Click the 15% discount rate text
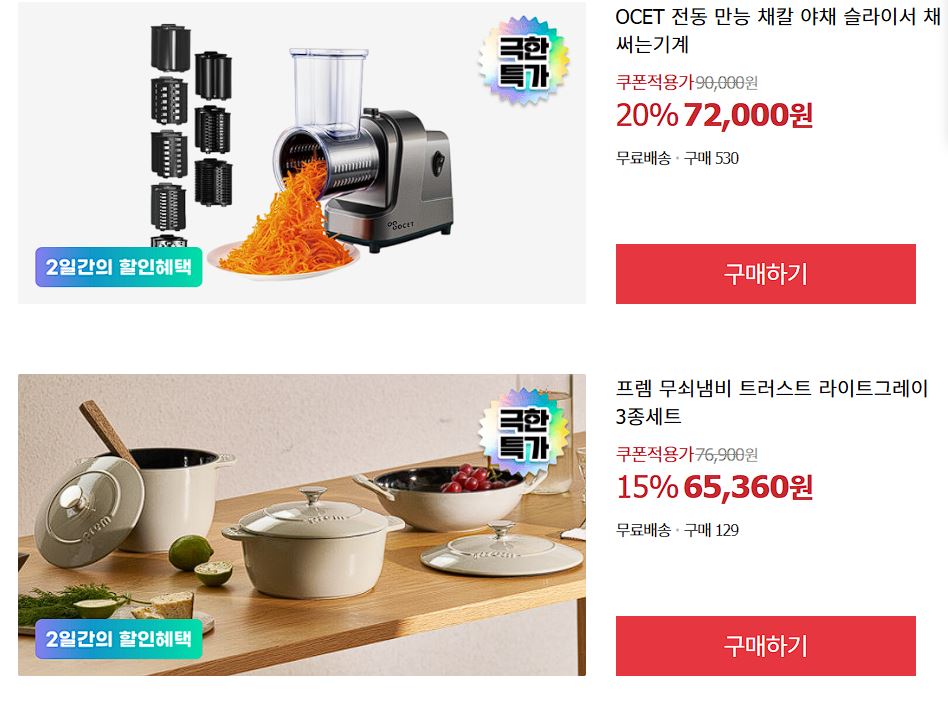This screenshot has width=948, height=715. tap(647, 487)
